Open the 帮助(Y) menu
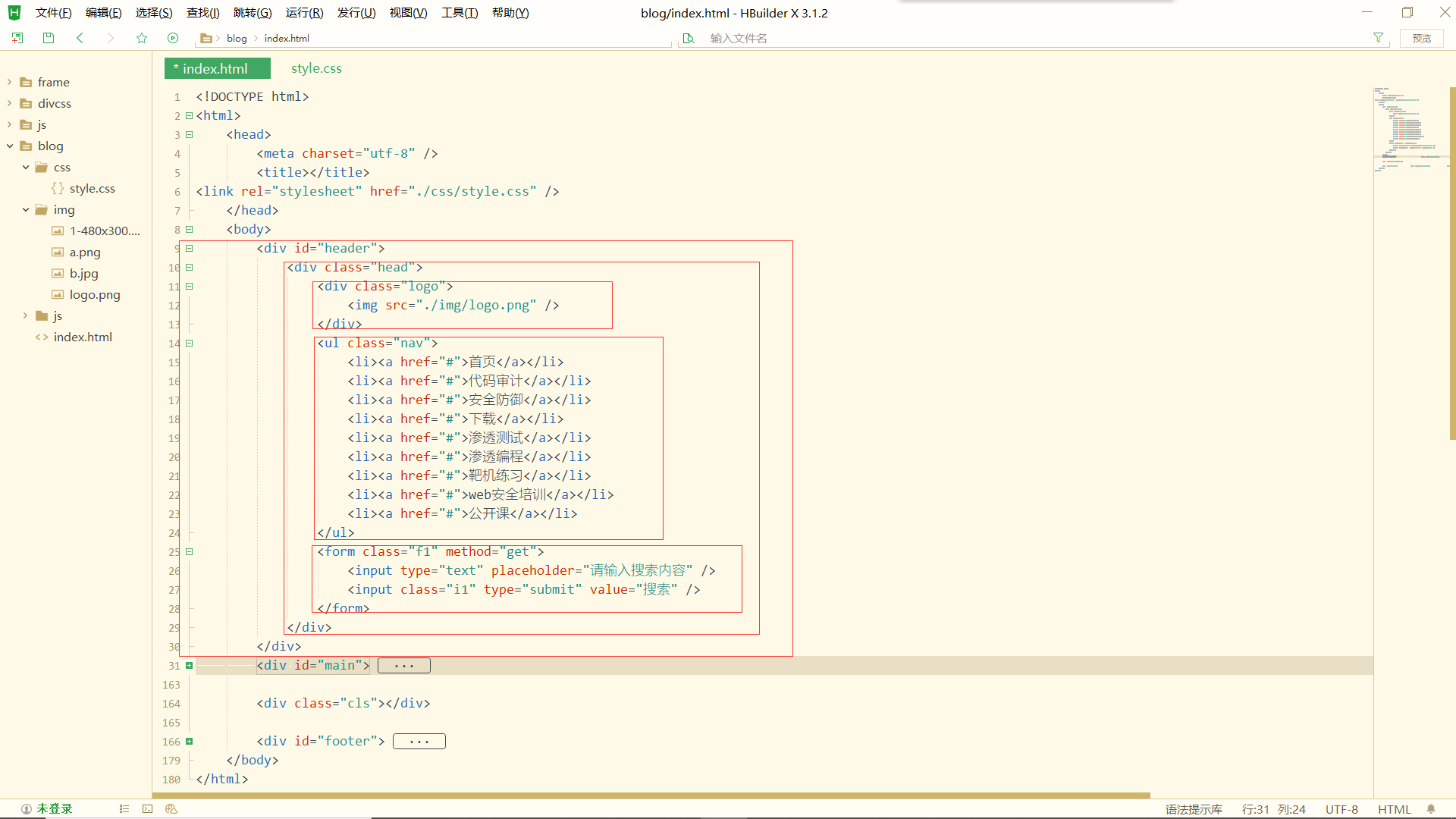 click(x=510, y=13)
